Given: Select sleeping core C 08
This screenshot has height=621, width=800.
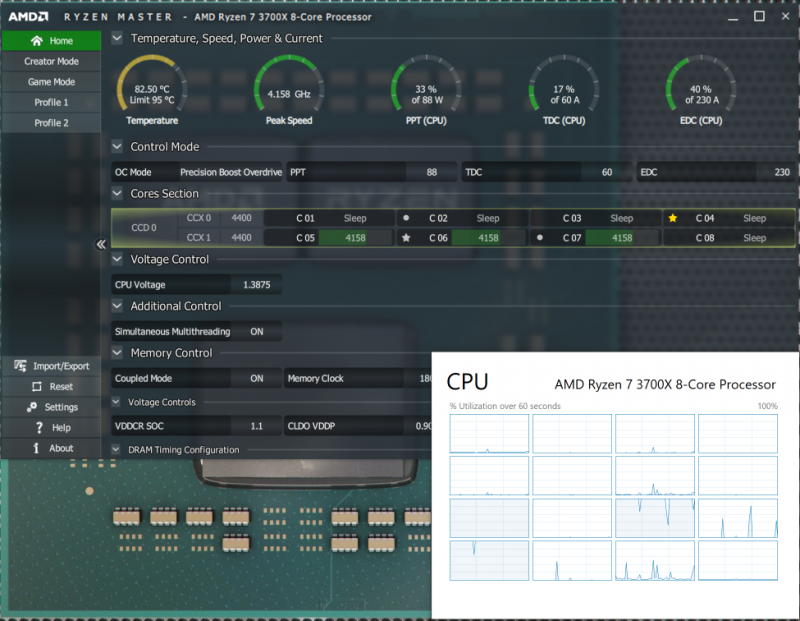Looking at the screenshot, I should (x=729, y=238).
